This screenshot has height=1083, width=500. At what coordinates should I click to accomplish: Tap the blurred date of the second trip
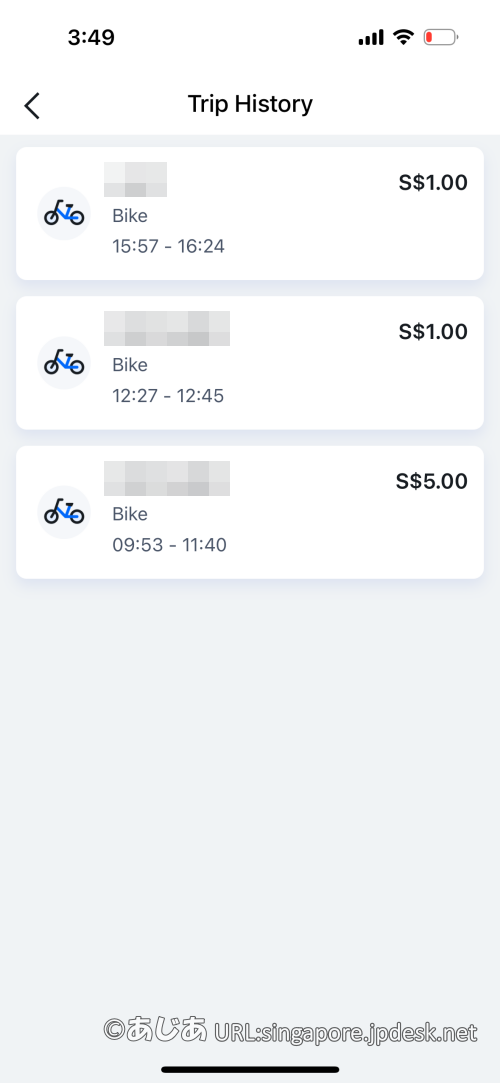(167, 329)
